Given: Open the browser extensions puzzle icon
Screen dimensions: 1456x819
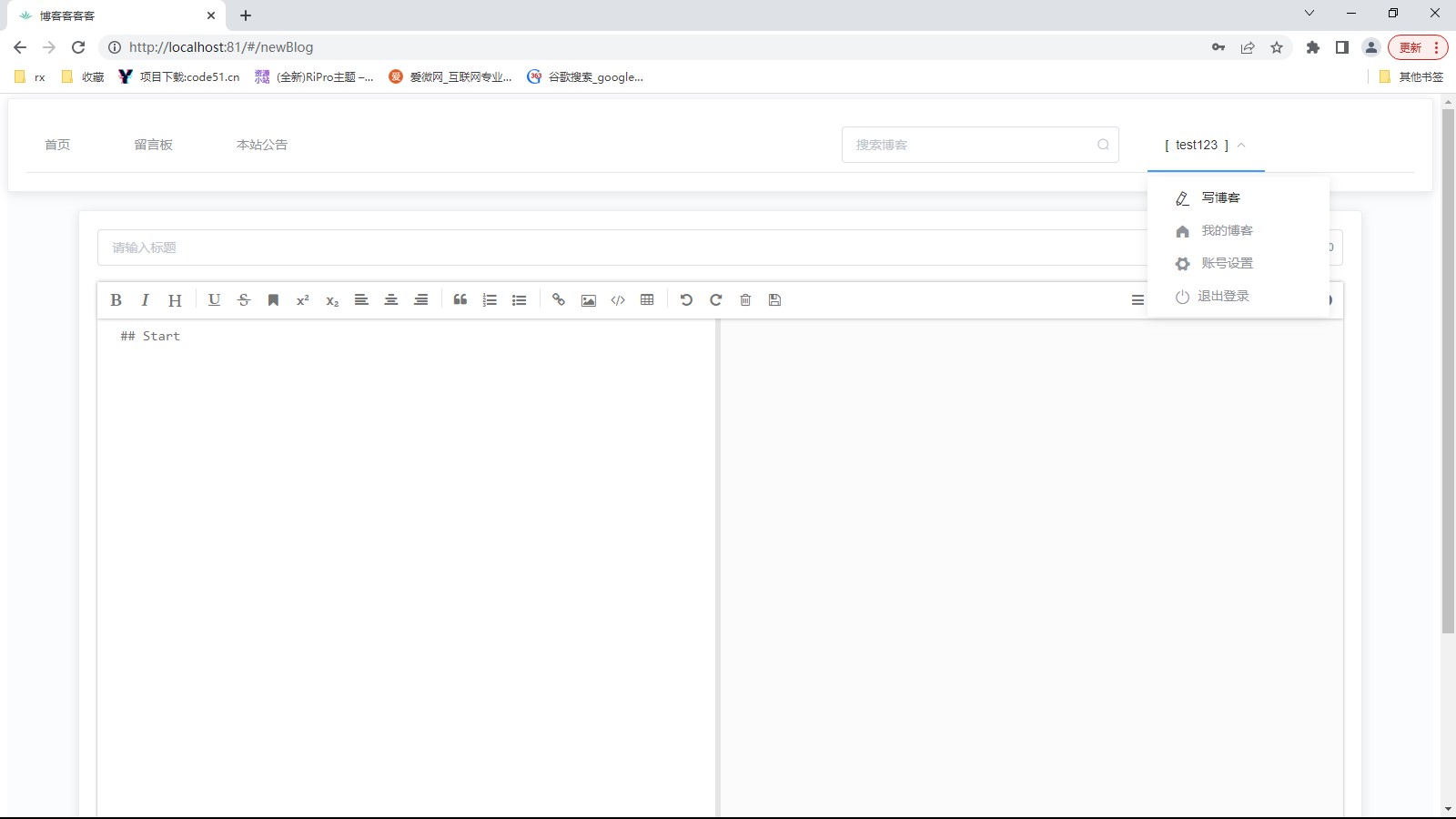Looking at the screenshot, I should tap(1312, 47).
